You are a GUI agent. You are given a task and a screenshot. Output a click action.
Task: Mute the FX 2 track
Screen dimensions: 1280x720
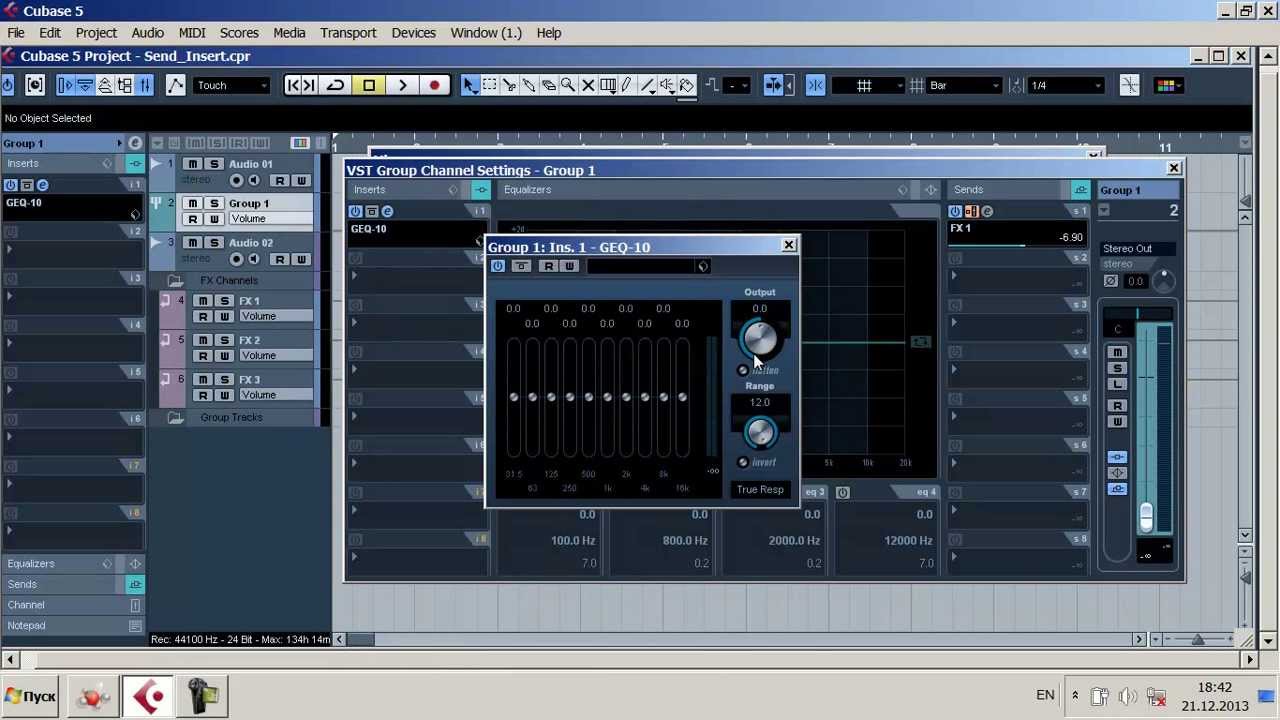point(203,341)
